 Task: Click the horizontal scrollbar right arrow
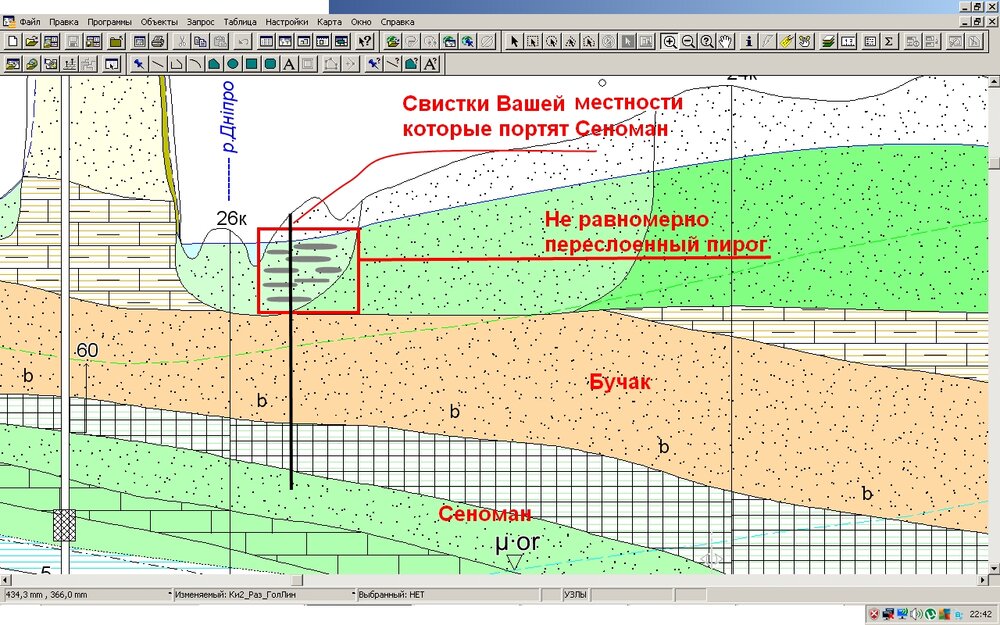click(982, 580)
